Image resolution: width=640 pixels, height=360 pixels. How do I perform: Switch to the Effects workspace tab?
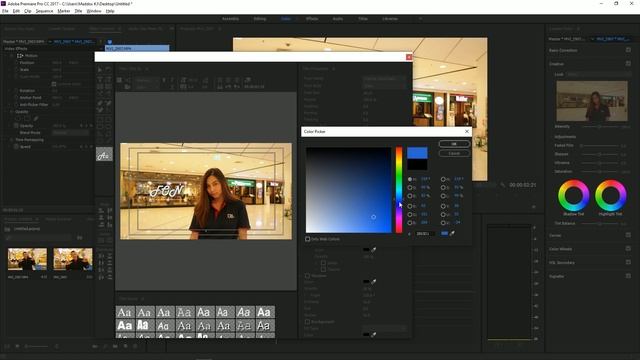(312, 19)
